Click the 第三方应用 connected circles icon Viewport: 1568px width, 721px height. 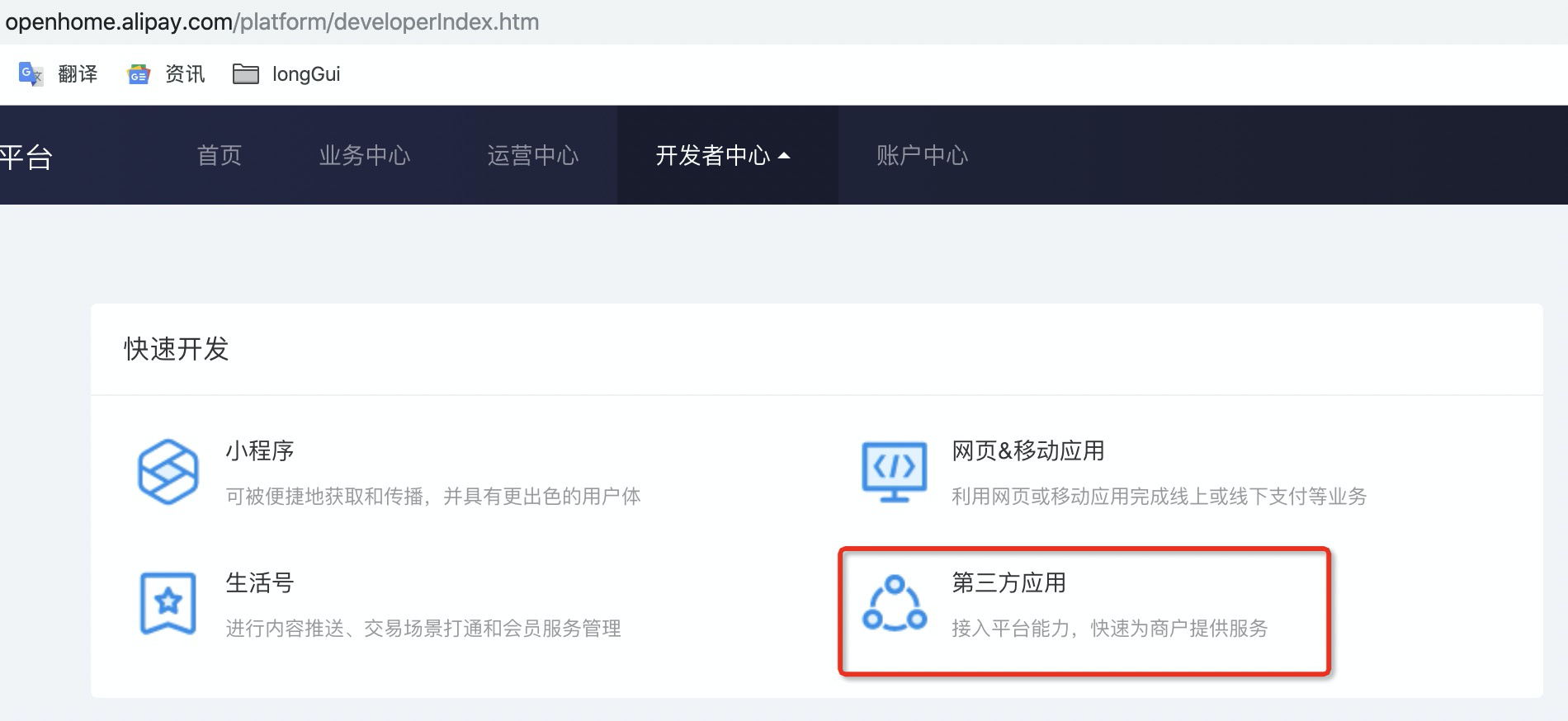coord(895,604)
